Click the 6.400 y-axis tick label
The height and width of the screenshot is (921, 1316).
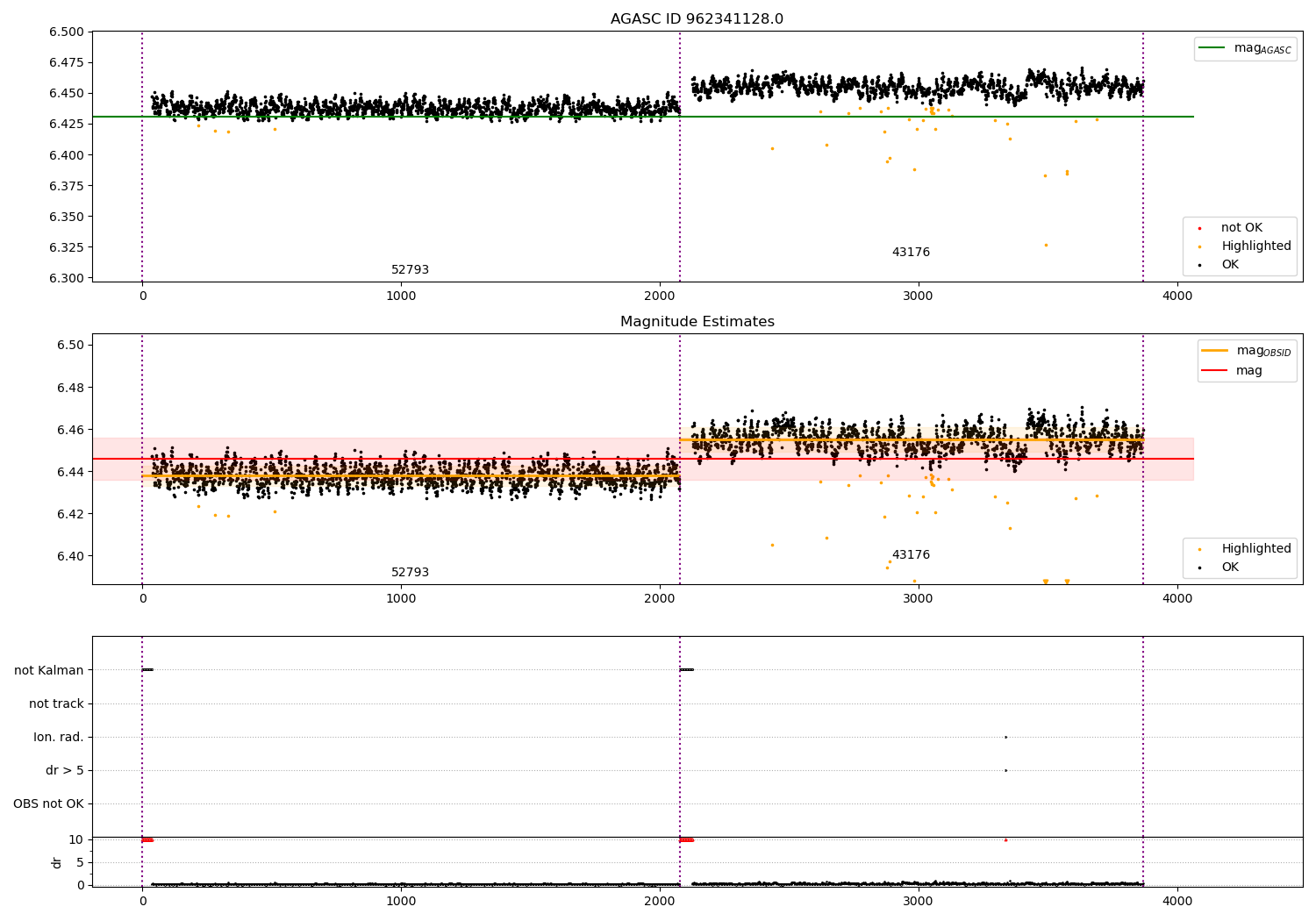click(67, 155)
